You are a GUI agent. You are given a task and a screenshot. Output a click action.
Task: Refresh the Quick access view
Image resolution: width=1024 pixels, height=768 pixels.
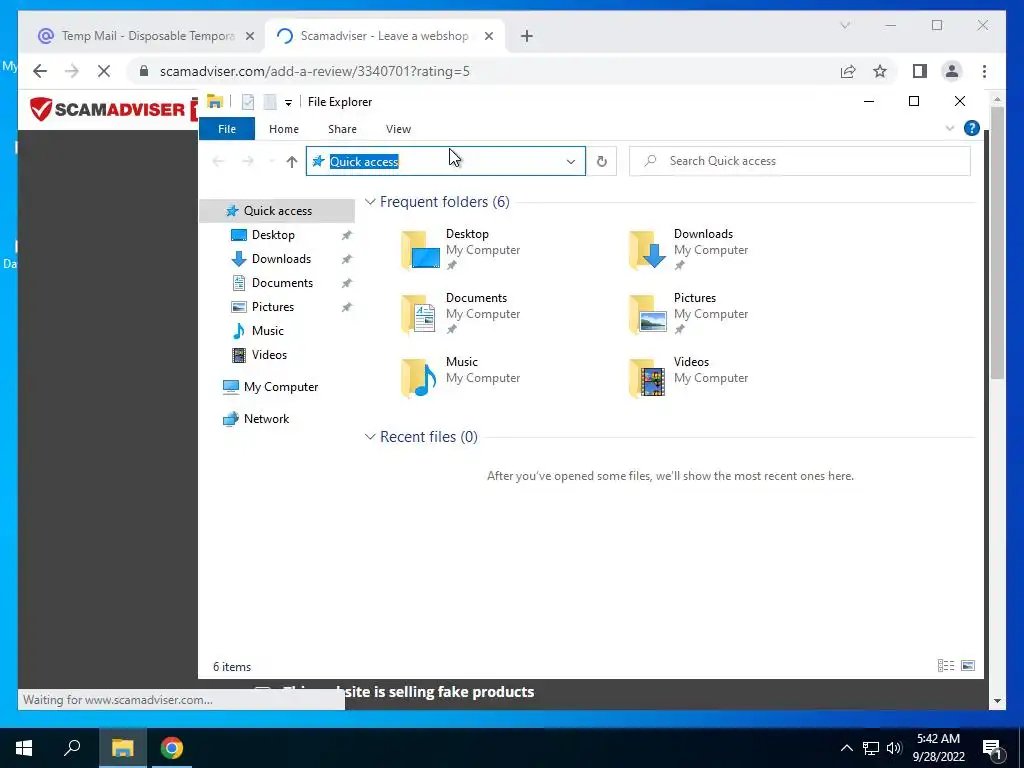click(x=601, y=161)
